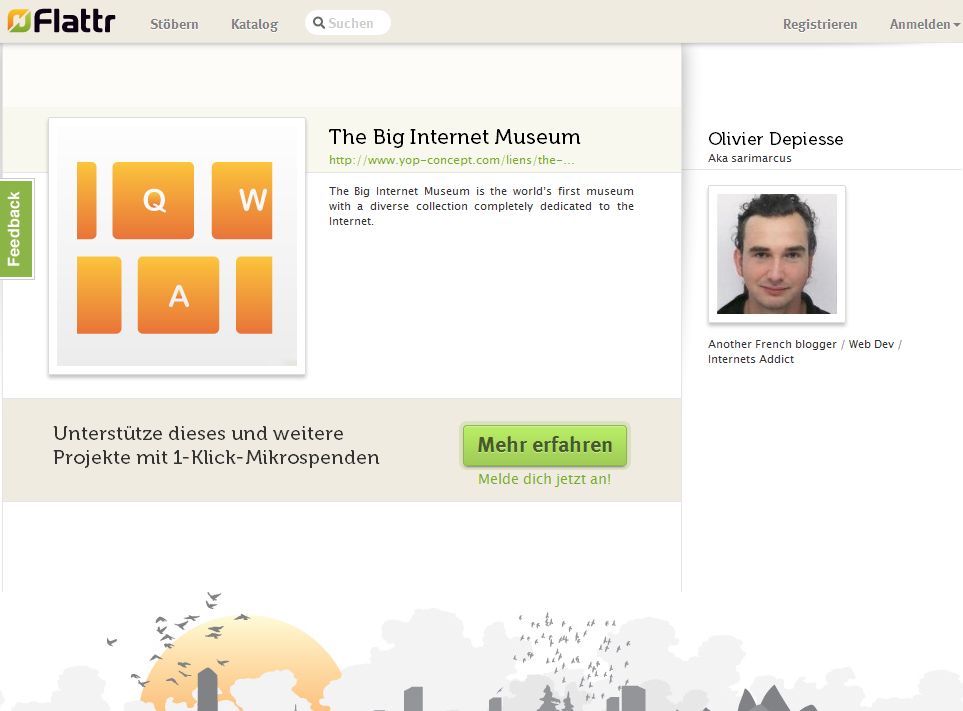Open the Katalog menu item
The width and height of the screenshot is (963, 711).
tap(254, 24)
